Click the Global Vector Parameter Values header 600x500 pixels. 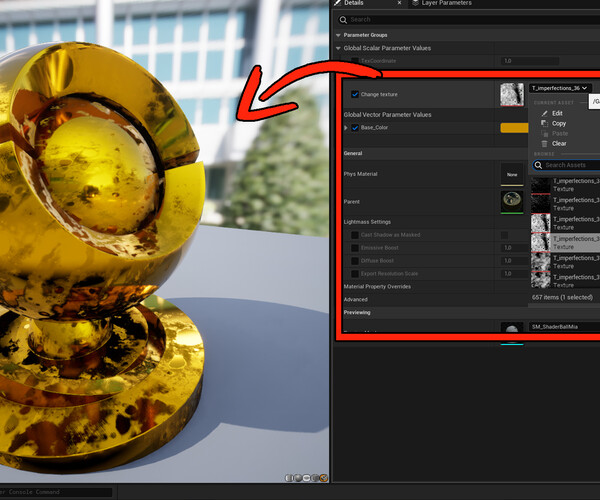[387, 115]
